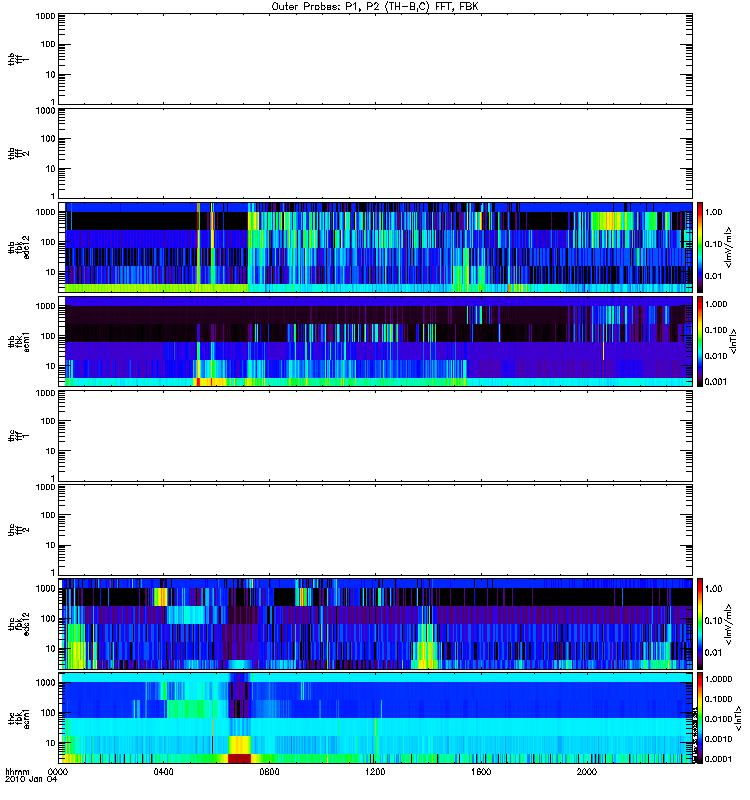Screen dimensions: 750x800
Task: Click the color bar beside thb edc12 panel
Action: 699,247
